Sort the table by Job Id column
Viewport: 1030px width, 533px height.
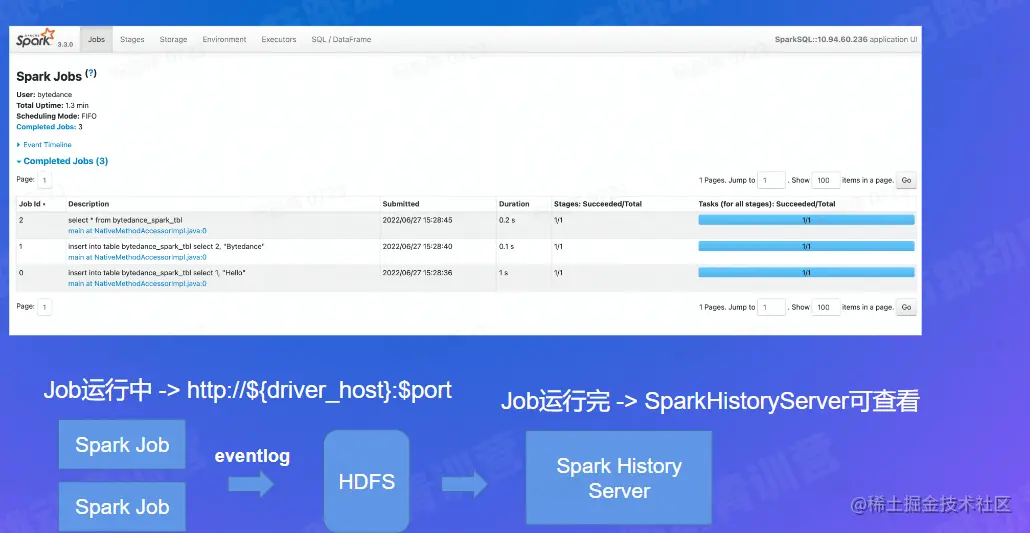click(x=32, y=204)
